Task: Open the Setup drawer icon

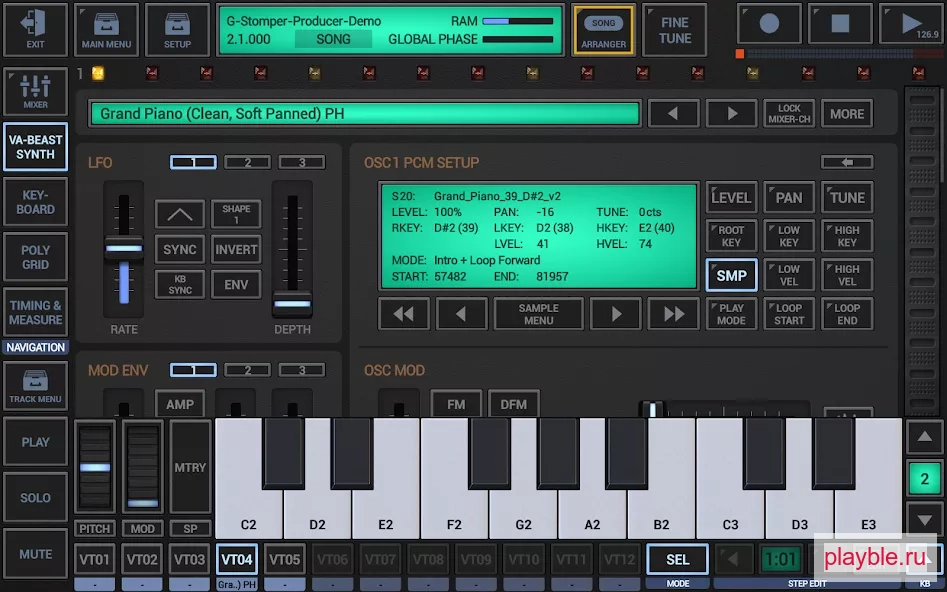Action: click(177, 29)
